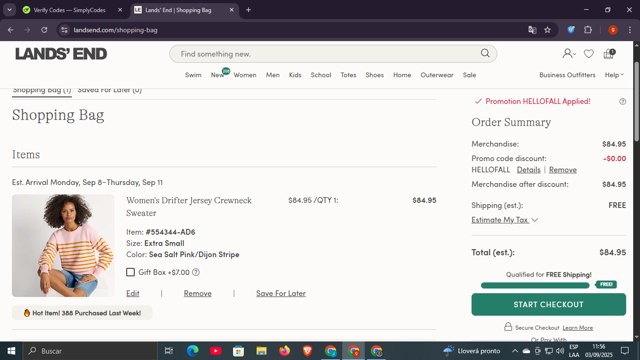Click the search magnifier icon
The image size is (640, 360).
pyautogui.click(x=485, y=53)
